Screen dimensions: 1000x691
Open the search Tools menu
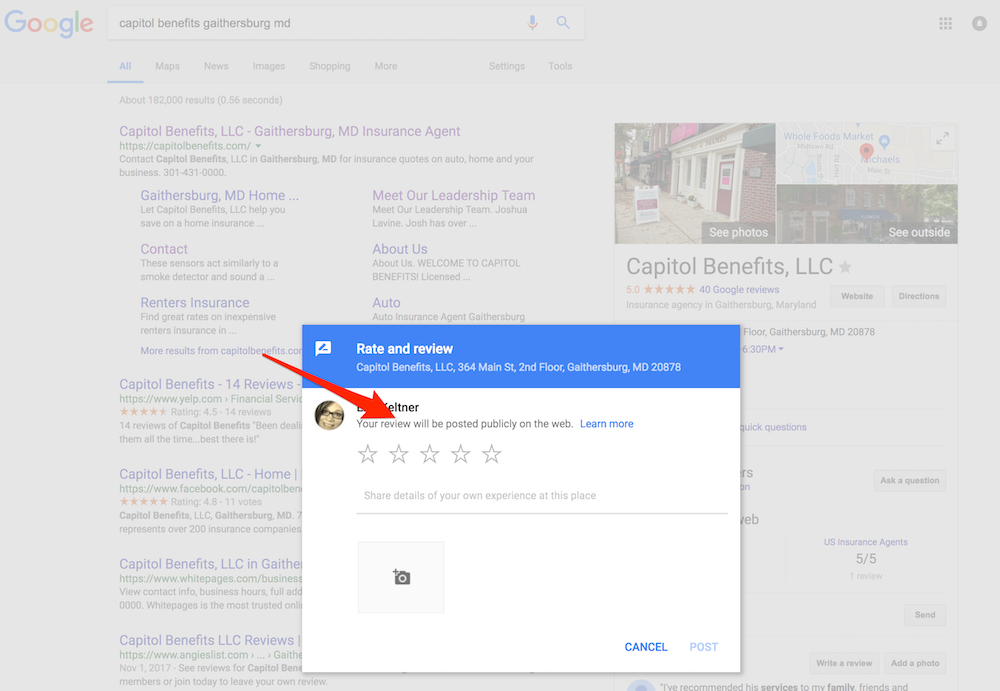click(560, 66)
